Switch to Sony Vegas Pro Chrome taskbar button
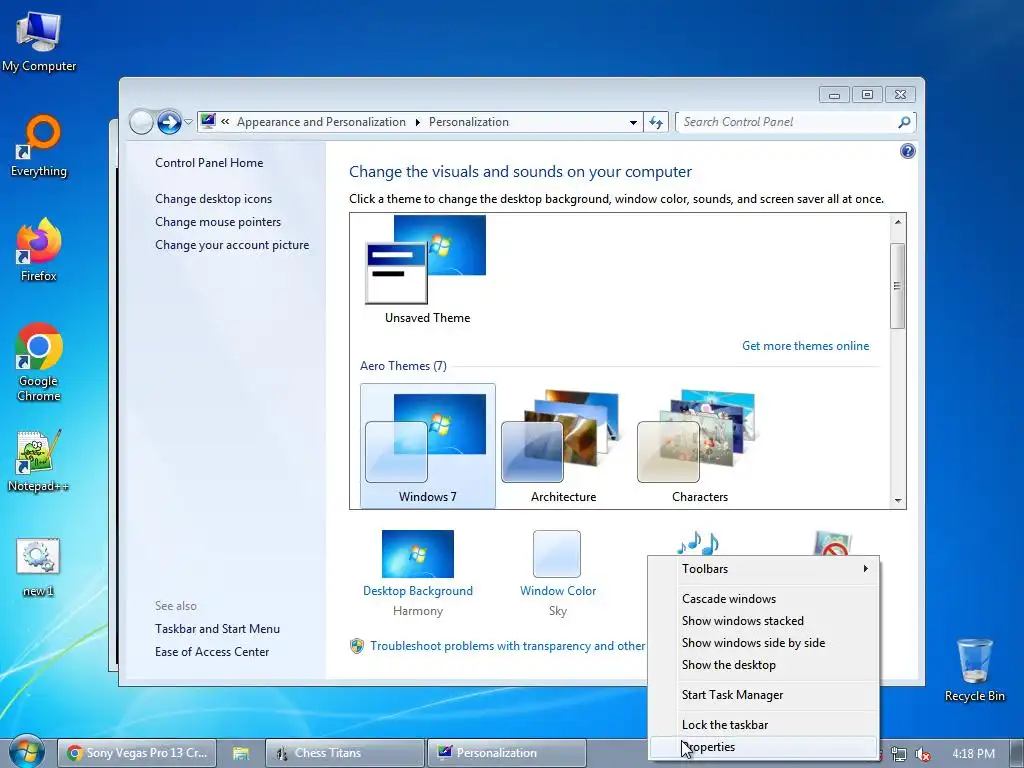This screenshot has height=768, width=1024. (x=137, y=753)
